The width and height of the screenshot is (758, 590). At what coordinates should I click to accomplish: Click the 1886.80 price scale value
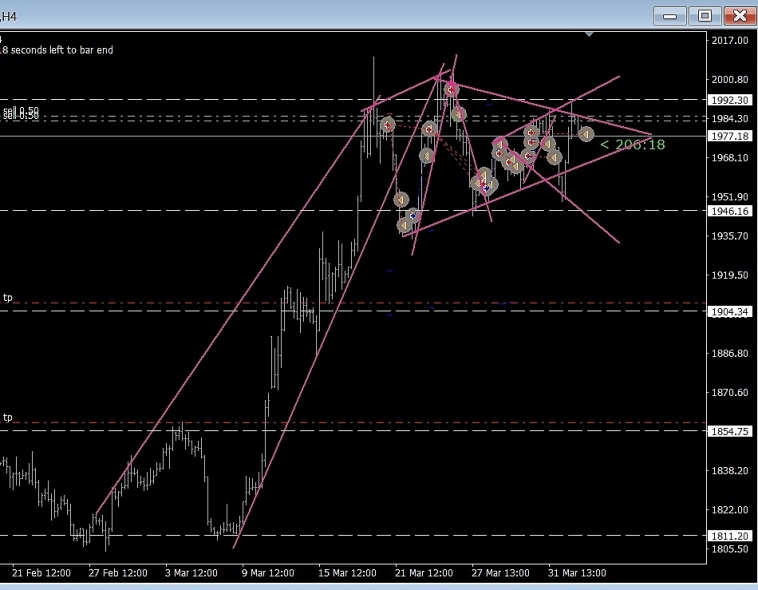730,354
